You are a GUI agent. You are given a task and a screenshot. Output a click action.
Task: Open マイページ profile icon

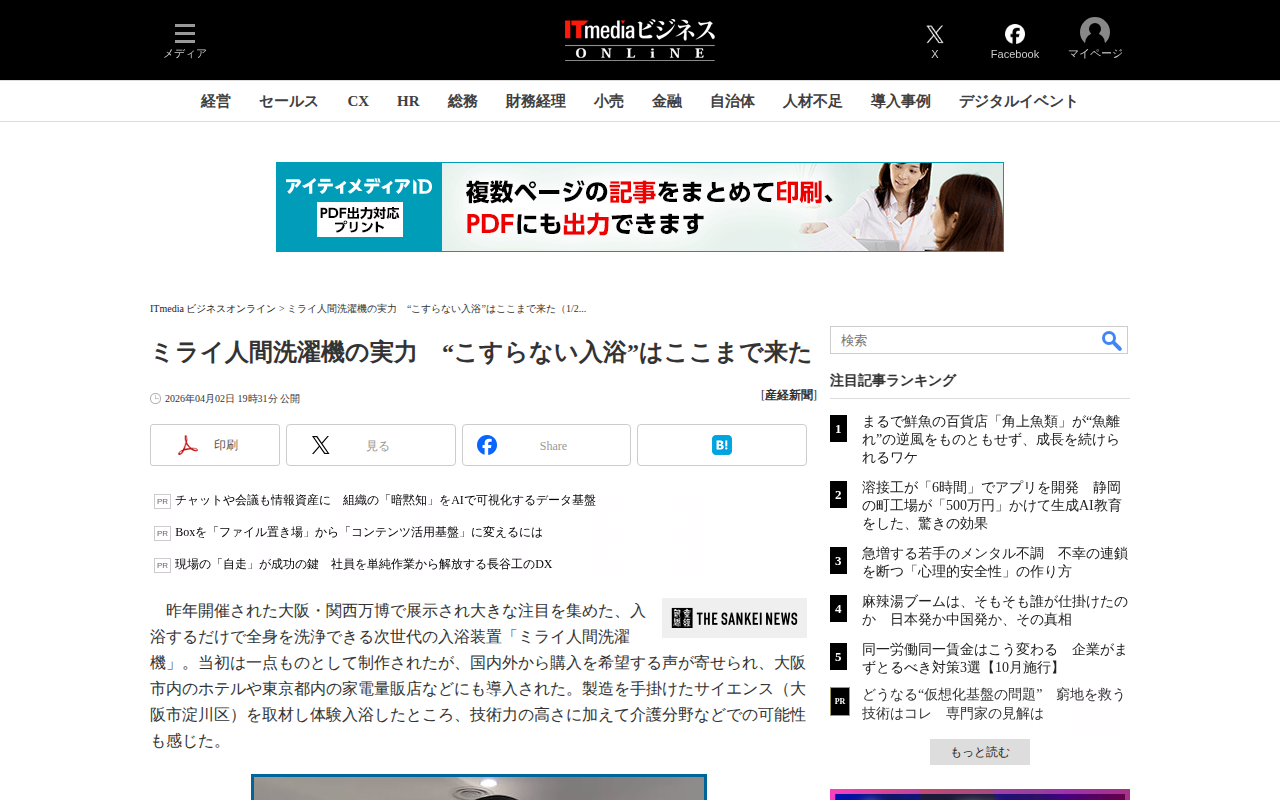point(1095,39)
